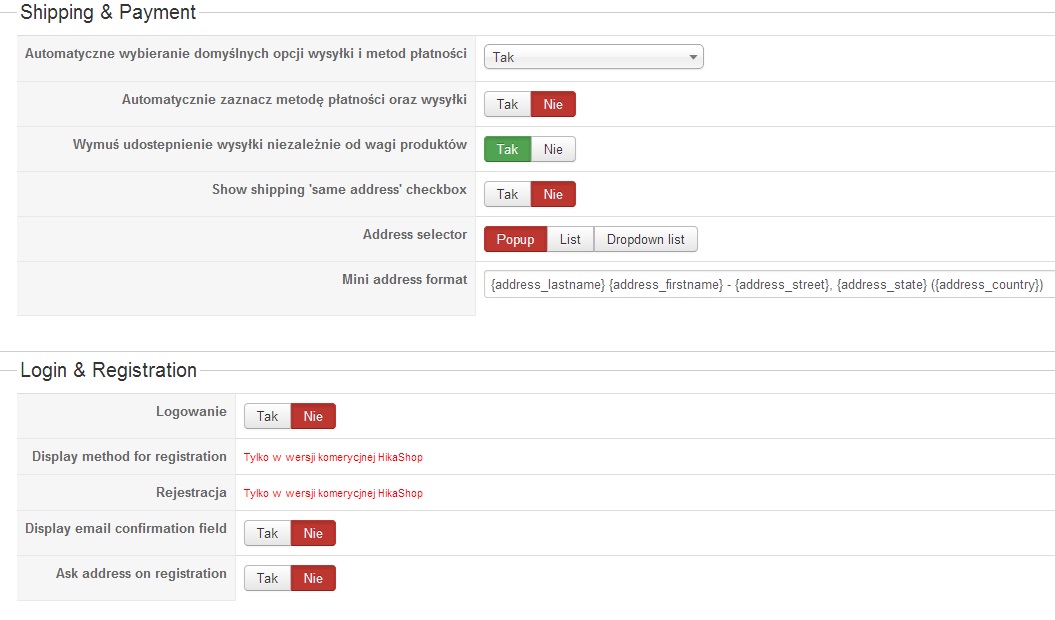Select Nie for email confirmation field
The width and height of the screenshot is (1055, 620).
pos(313,534)
